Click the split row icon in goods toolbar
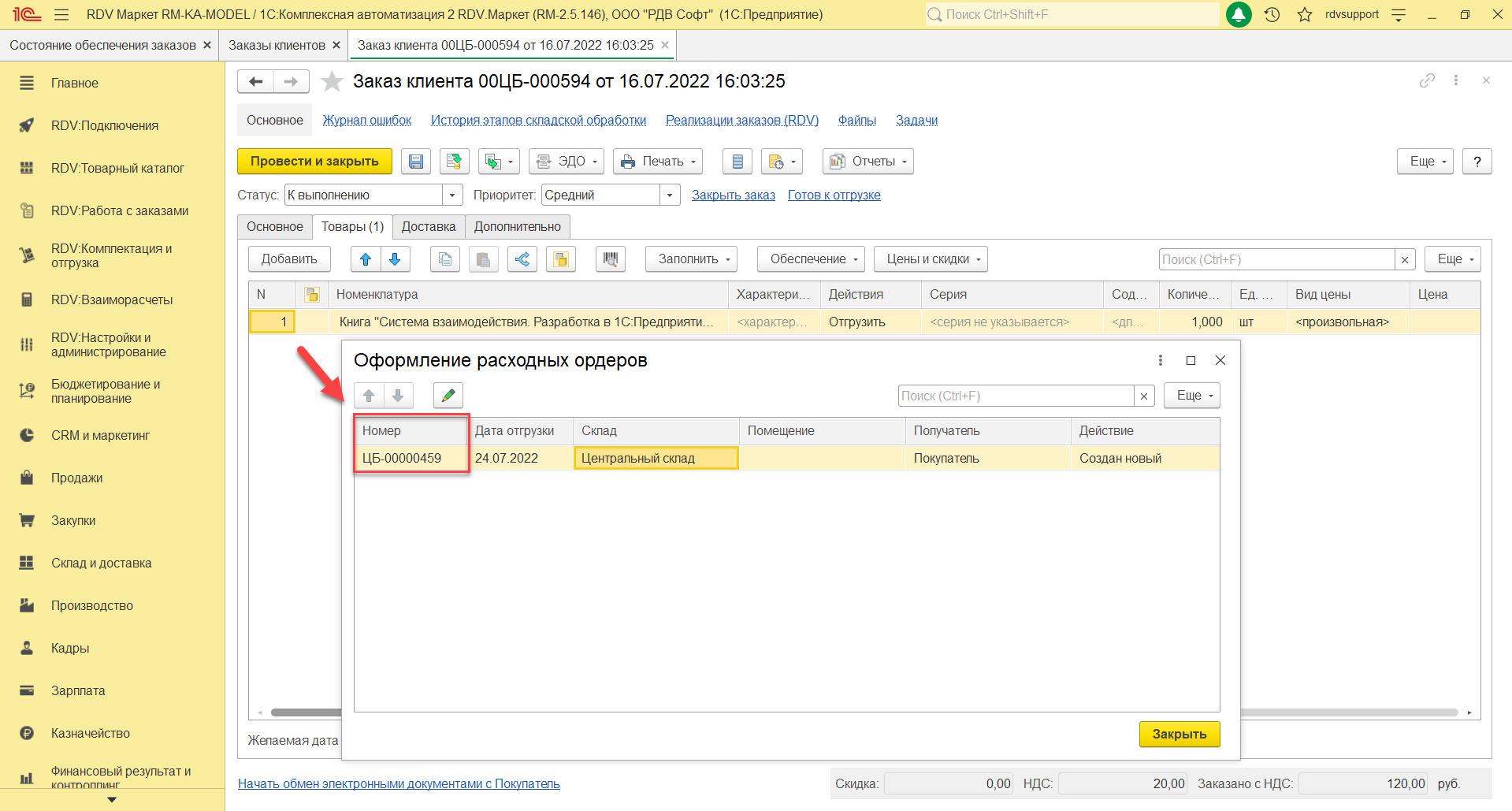Image resolution: width=1512 pixels, height=811 pixels. click(522, 259)
